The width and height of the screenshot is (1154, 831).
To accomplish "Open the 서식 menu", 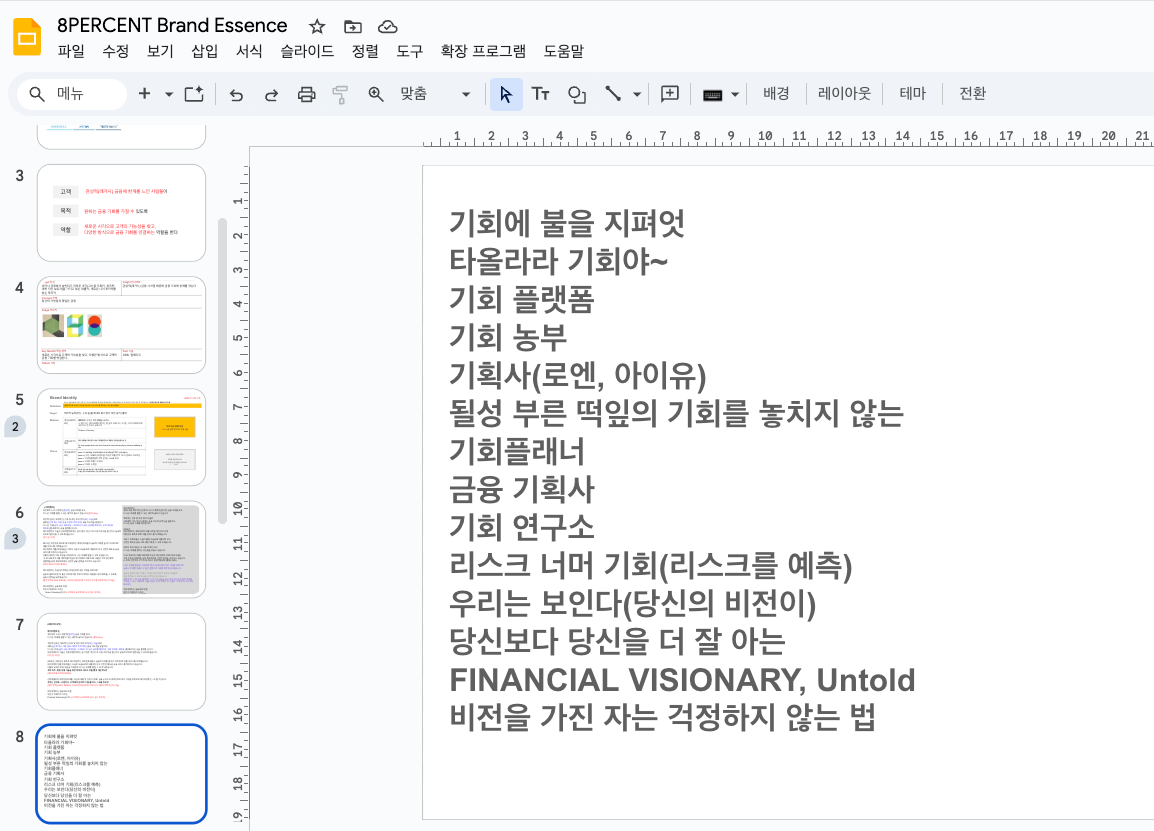I will pos(249,51).
